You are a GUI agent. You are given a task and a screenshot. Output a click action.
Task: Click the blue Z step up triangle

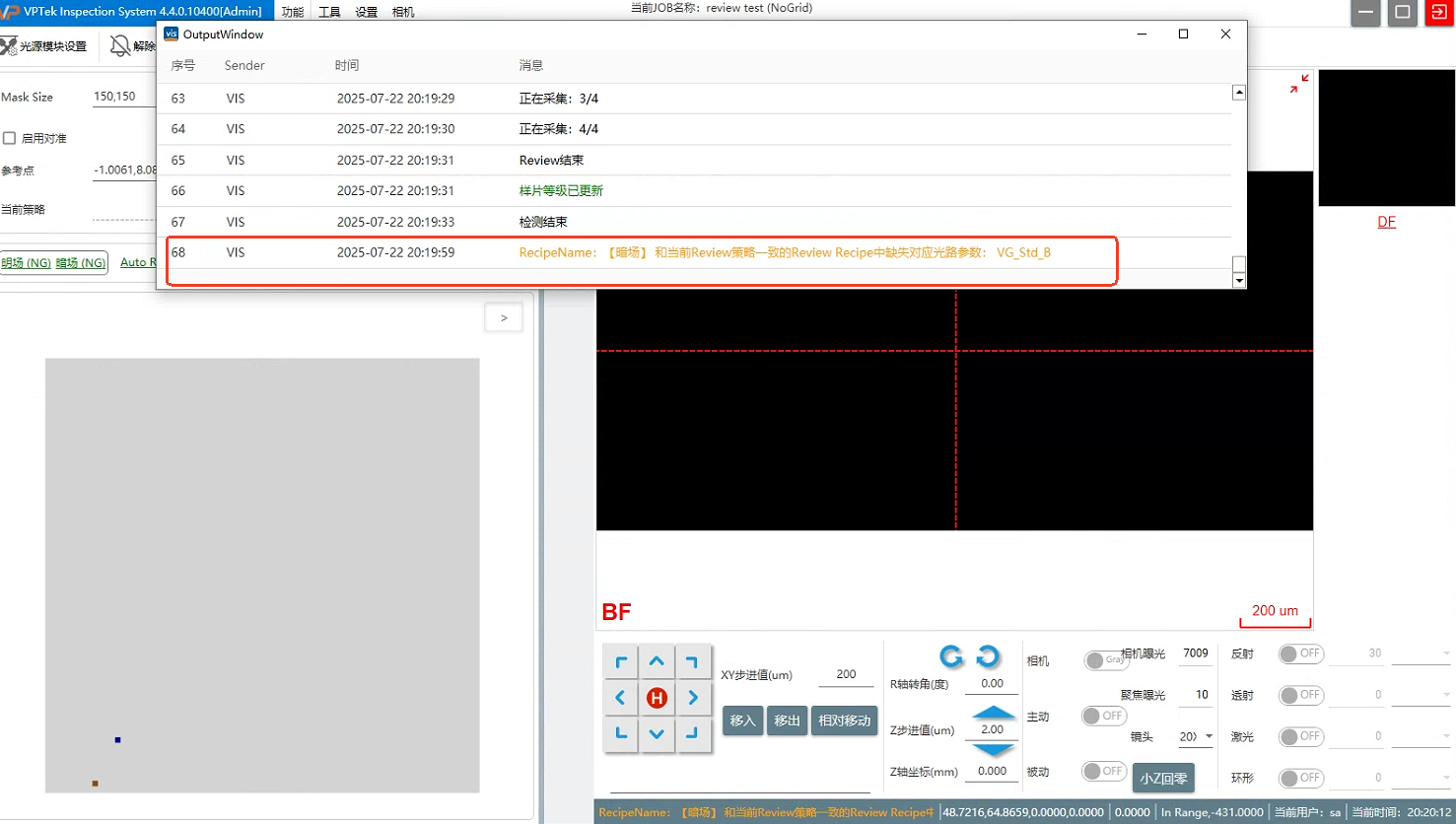993,712
